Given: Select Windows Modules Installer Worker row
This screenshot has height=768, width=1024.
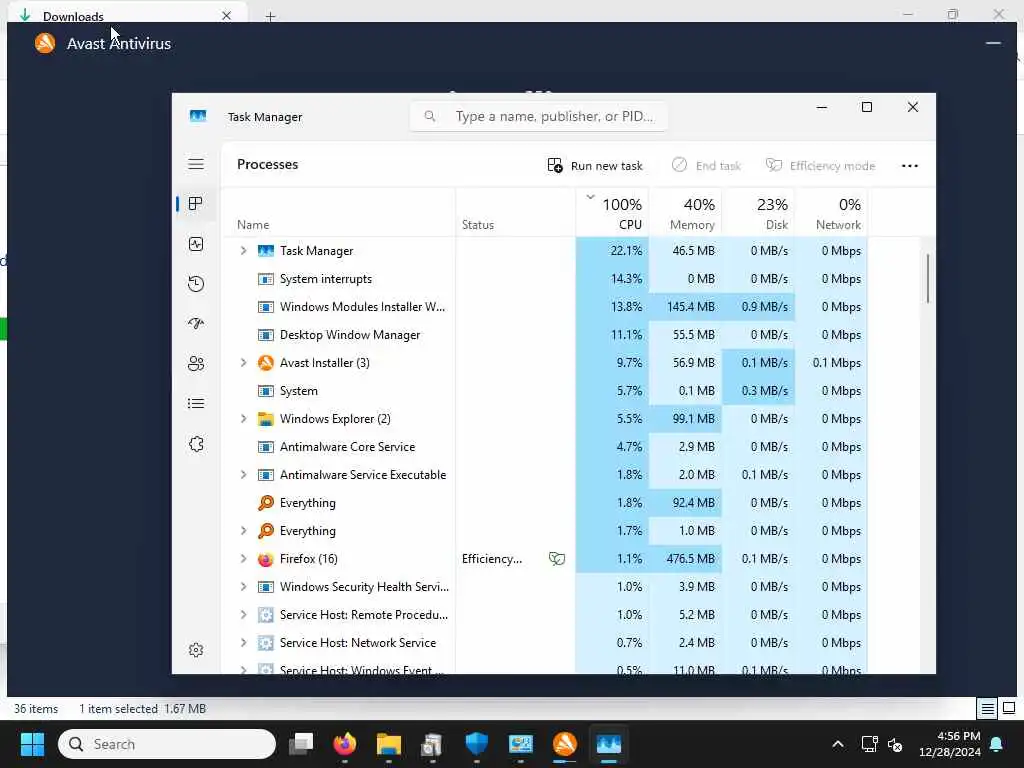Looking at the screenshot, I should click(545, 307).
